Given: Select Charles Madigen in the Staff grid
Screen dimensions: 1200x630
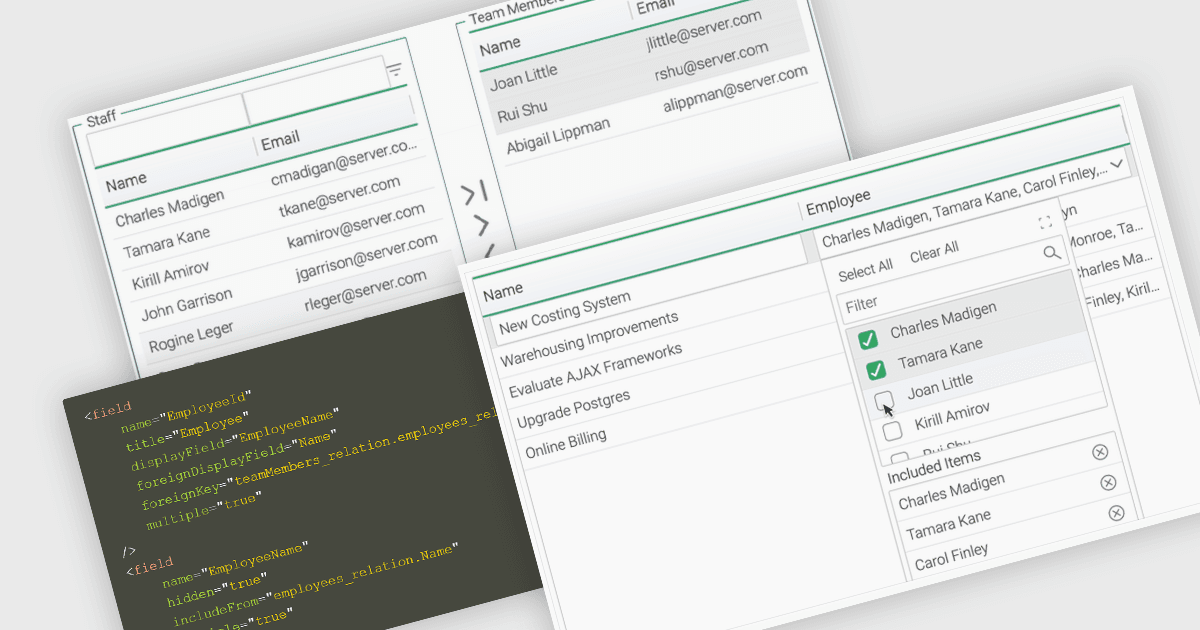Looking at the screenshot, I should point(170,209).
